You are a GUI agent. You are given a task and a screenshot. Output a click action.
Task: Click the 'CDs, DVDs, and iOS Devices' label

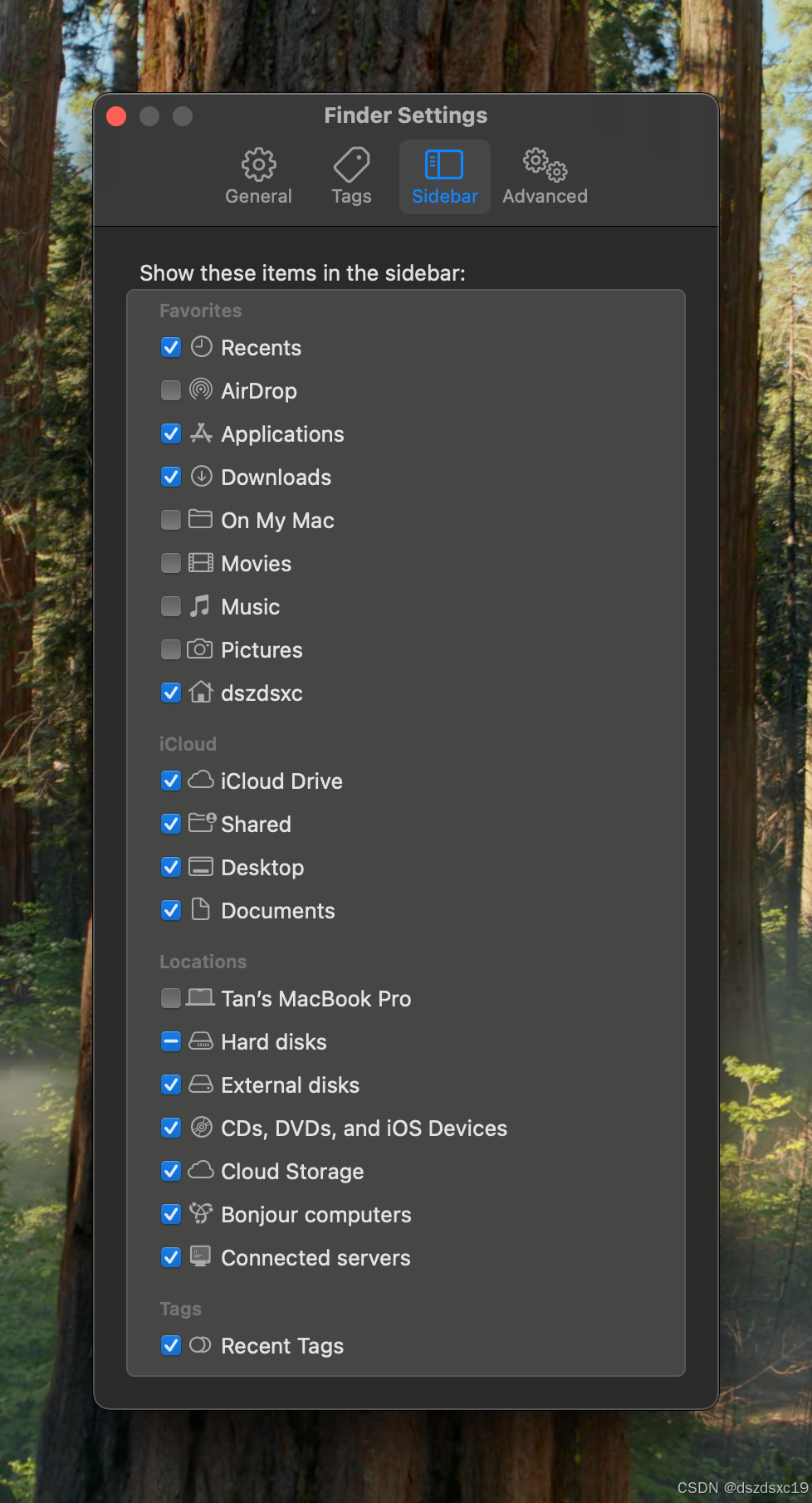[364, 1128]
